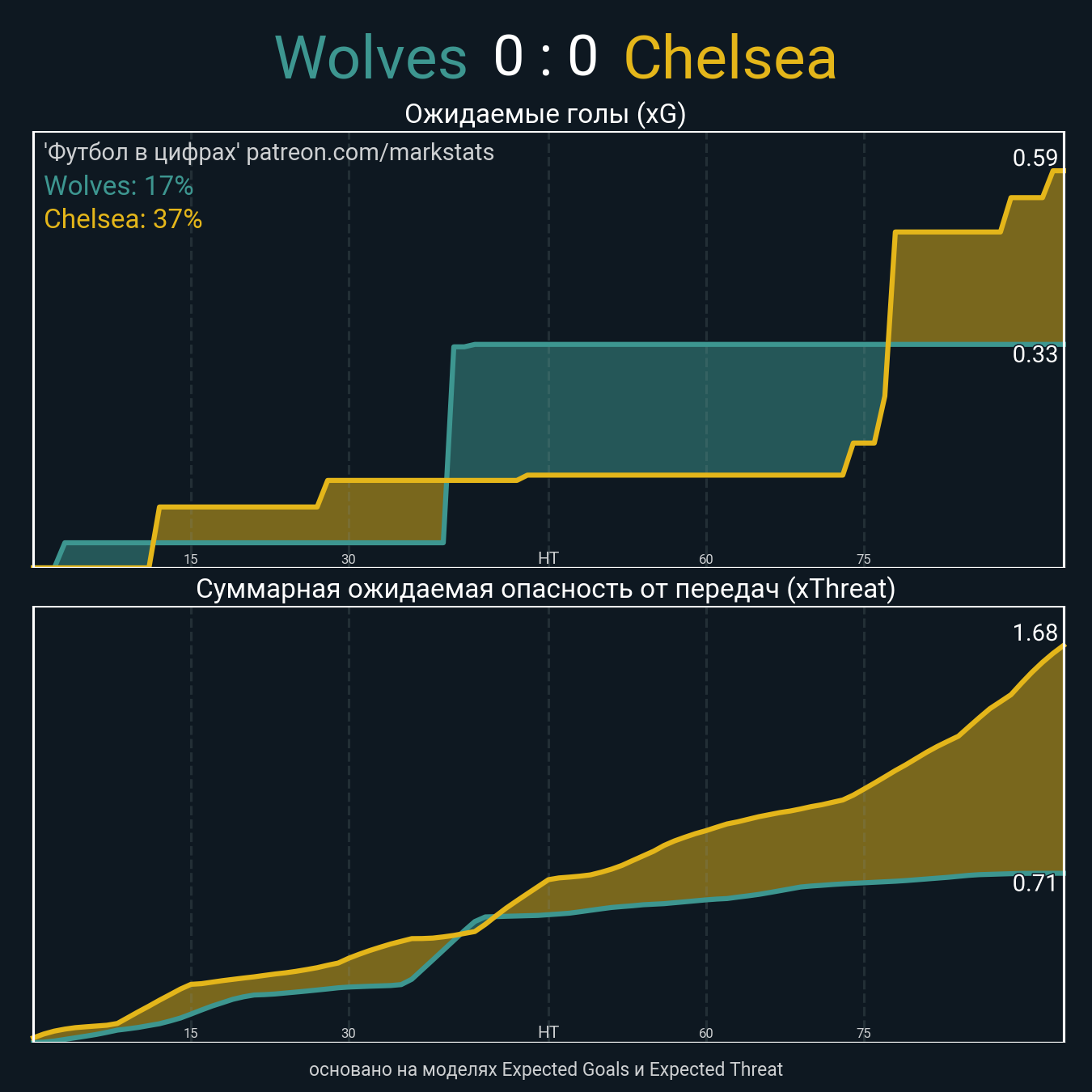Click the 'Wolves: 17%' label
The image size is (1092, 1092).
coord(119,186)
